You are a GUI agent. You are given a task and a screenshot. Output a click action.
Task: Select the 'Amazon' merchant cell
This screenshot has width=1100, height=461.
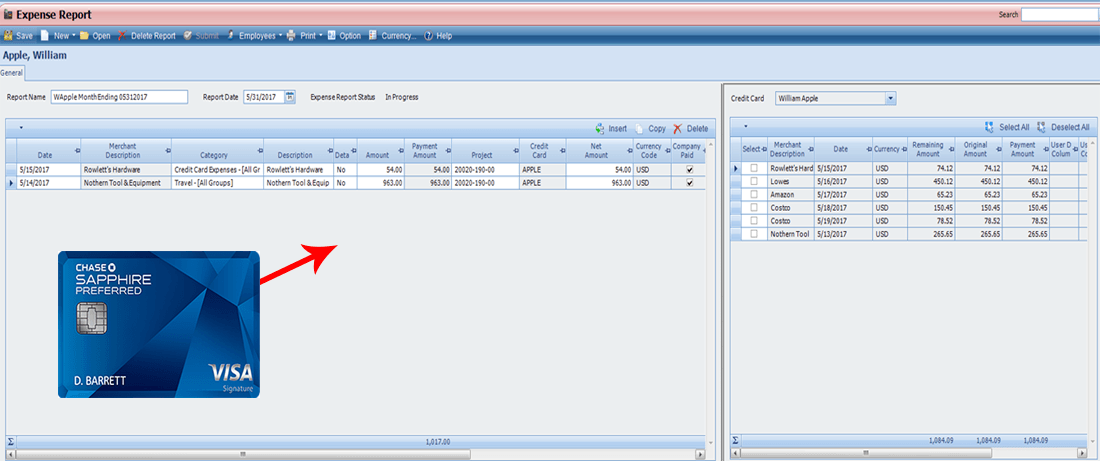click(791, 194)
